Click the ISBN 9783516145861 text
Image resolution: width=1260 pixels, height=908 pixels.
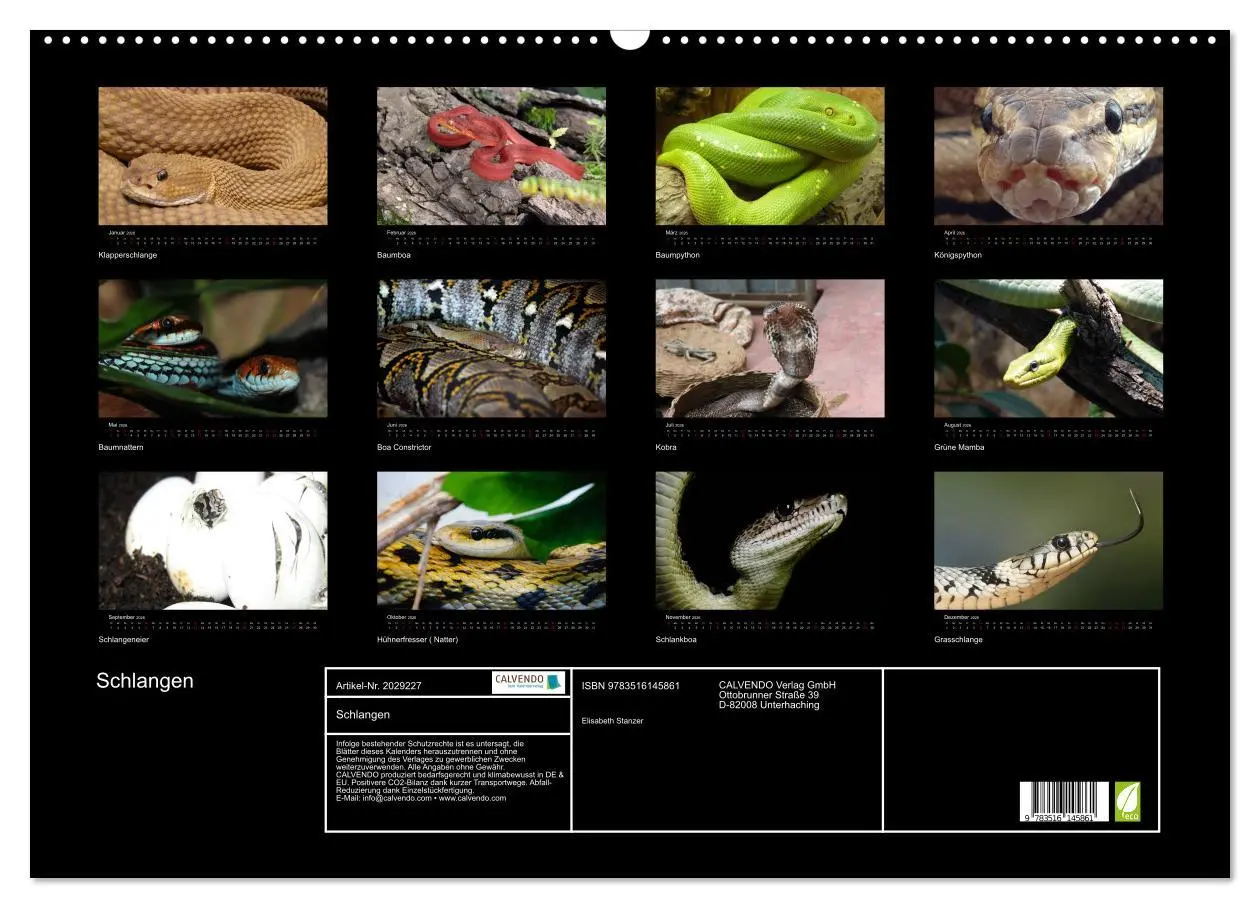[631, 685]
